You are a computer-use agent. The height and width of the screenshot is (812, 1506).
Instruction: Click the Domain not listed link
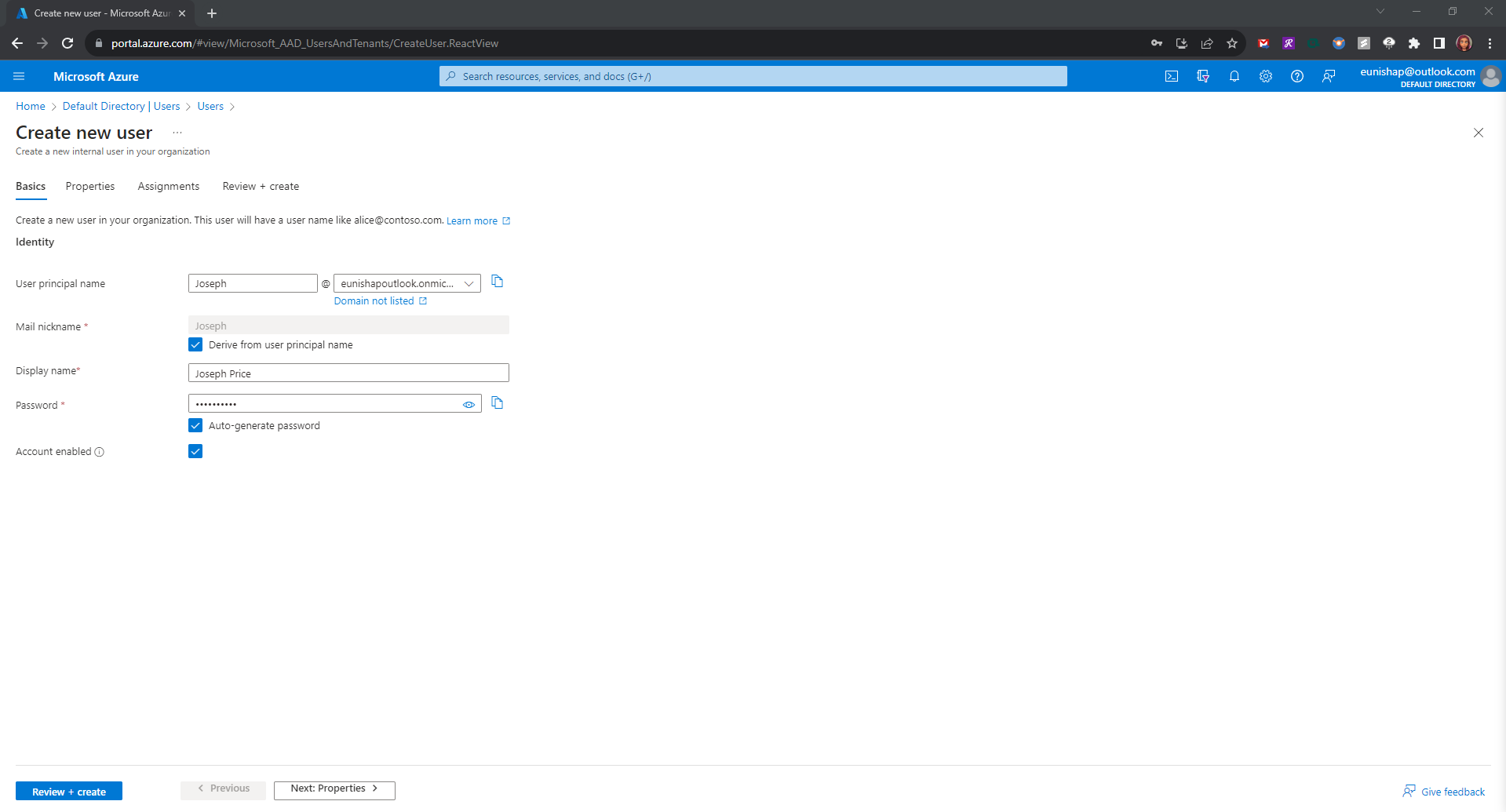[x=374, y=301]
